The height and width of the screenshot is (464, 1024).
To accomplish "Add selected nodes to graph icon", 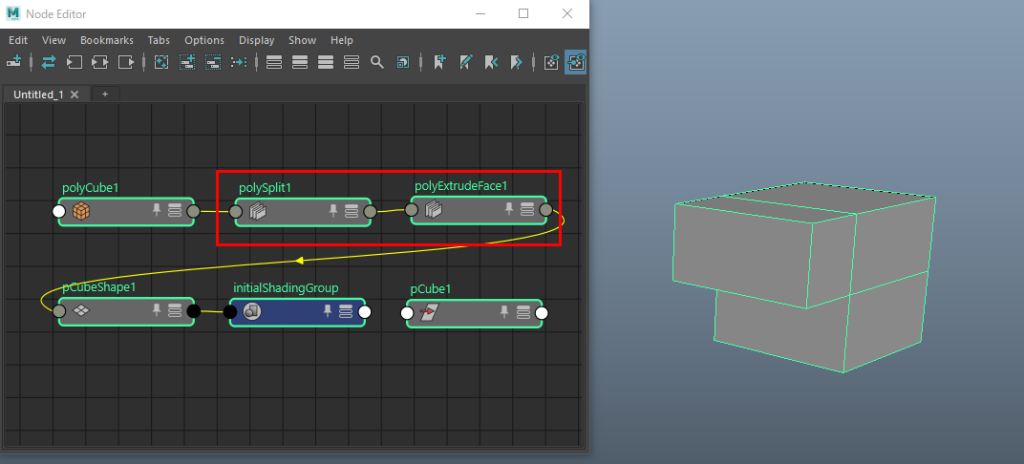I will pos(187,62).
